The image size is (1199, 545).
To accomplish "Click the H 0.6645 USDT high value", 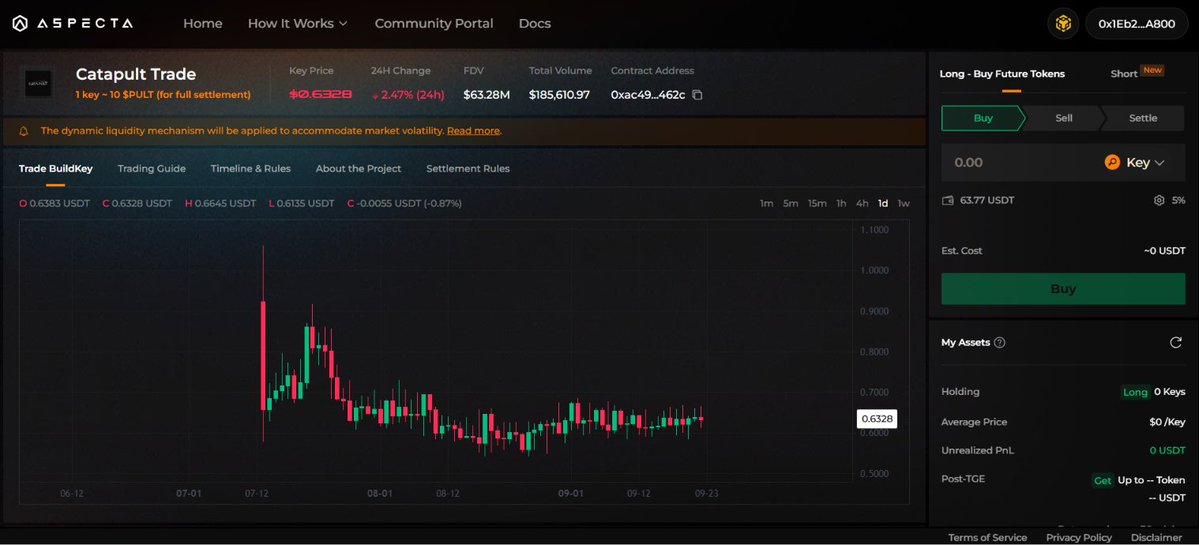I will pyautogui.click(x=220, y=203).
